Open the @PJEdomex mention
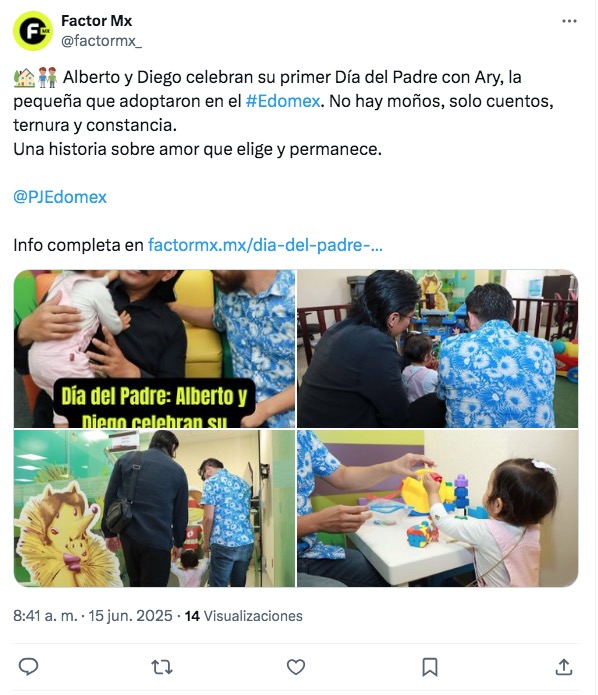The height and width of the screenshot is (695, 598). [60, 197]
